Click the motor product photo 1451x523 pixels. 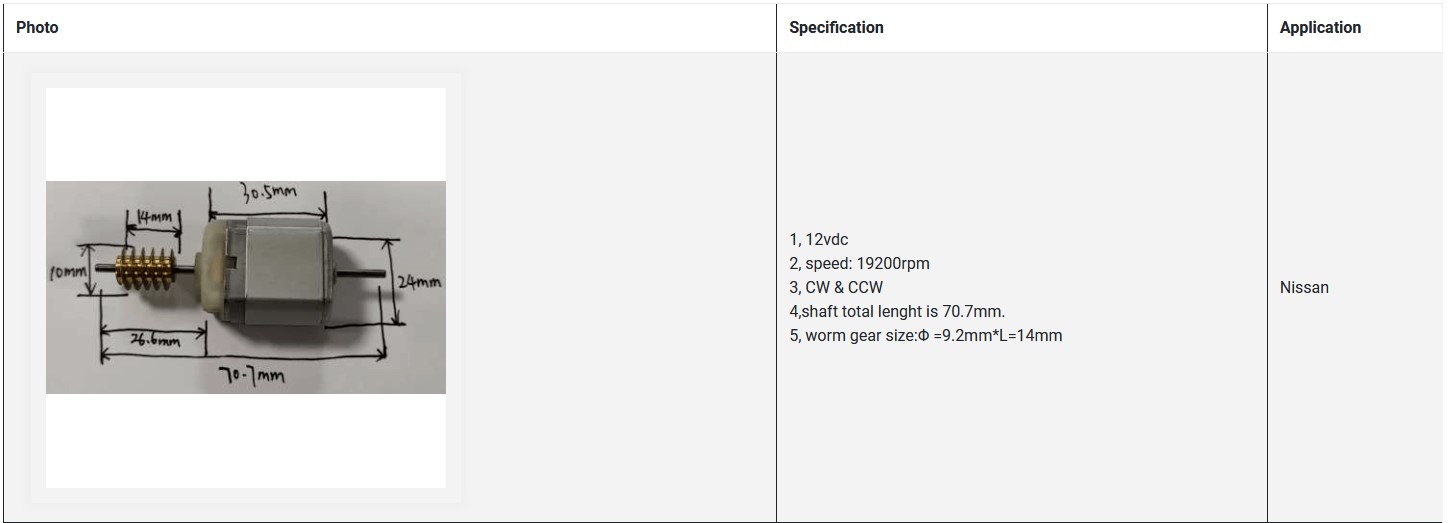tap(246, 287)
